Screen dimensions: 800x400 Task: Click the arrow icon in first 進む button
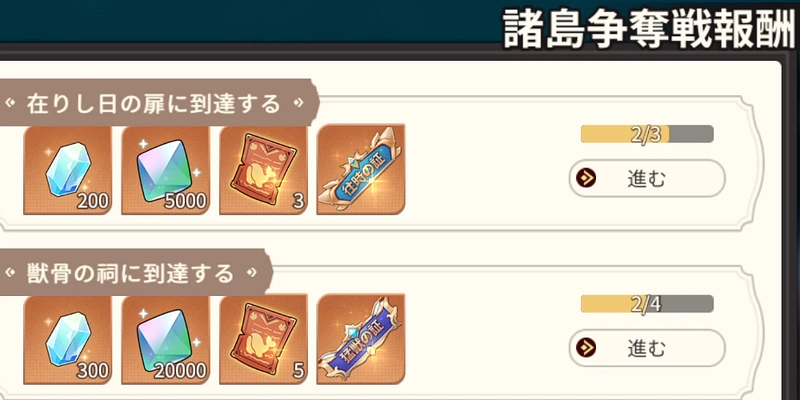click(586, 179)
